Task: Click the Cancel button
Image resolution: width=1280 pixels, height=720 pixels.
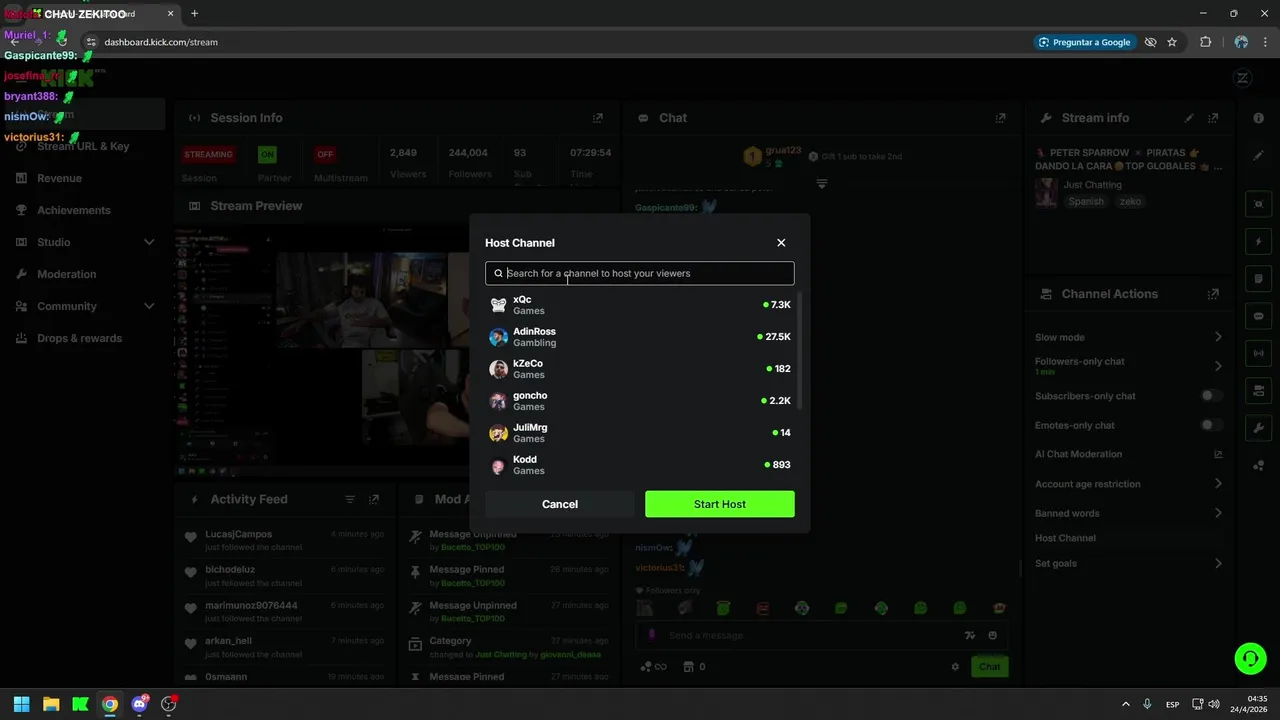Action: click(560, 504)
